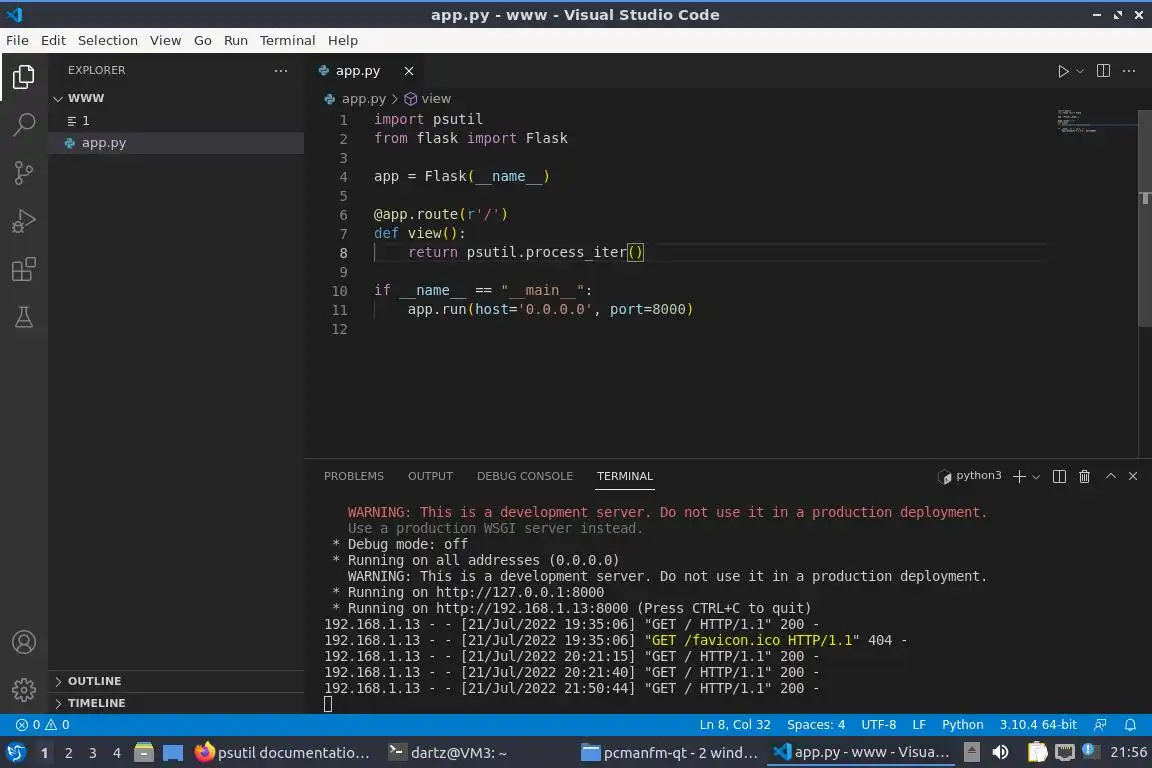Open Source Control view icon
The width and height of the screenshot is (1152, 768).
tap(24, 173)
